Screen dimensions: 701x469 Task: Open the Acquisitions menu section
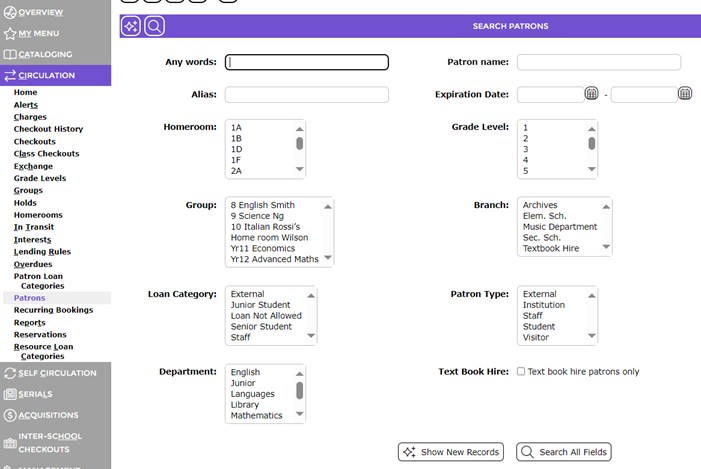[x=48, y=415]
